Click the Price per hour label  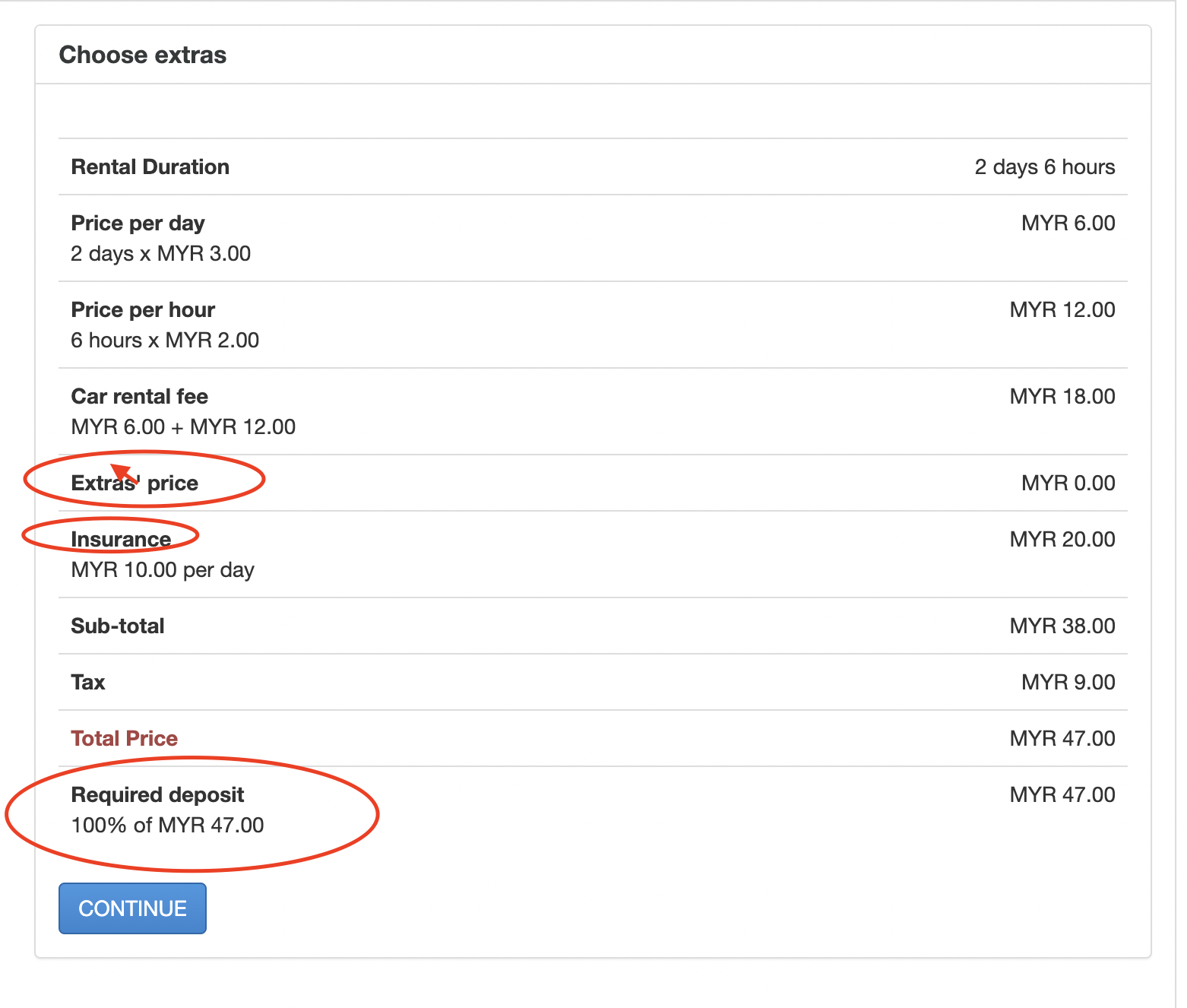tap(143, 309)
